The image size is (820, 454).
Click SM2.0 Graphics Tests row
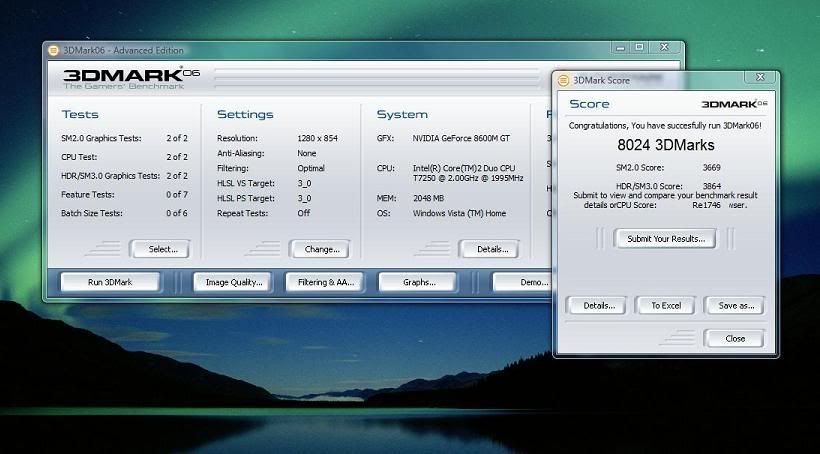pyautogui.click(x=124, y=139)
